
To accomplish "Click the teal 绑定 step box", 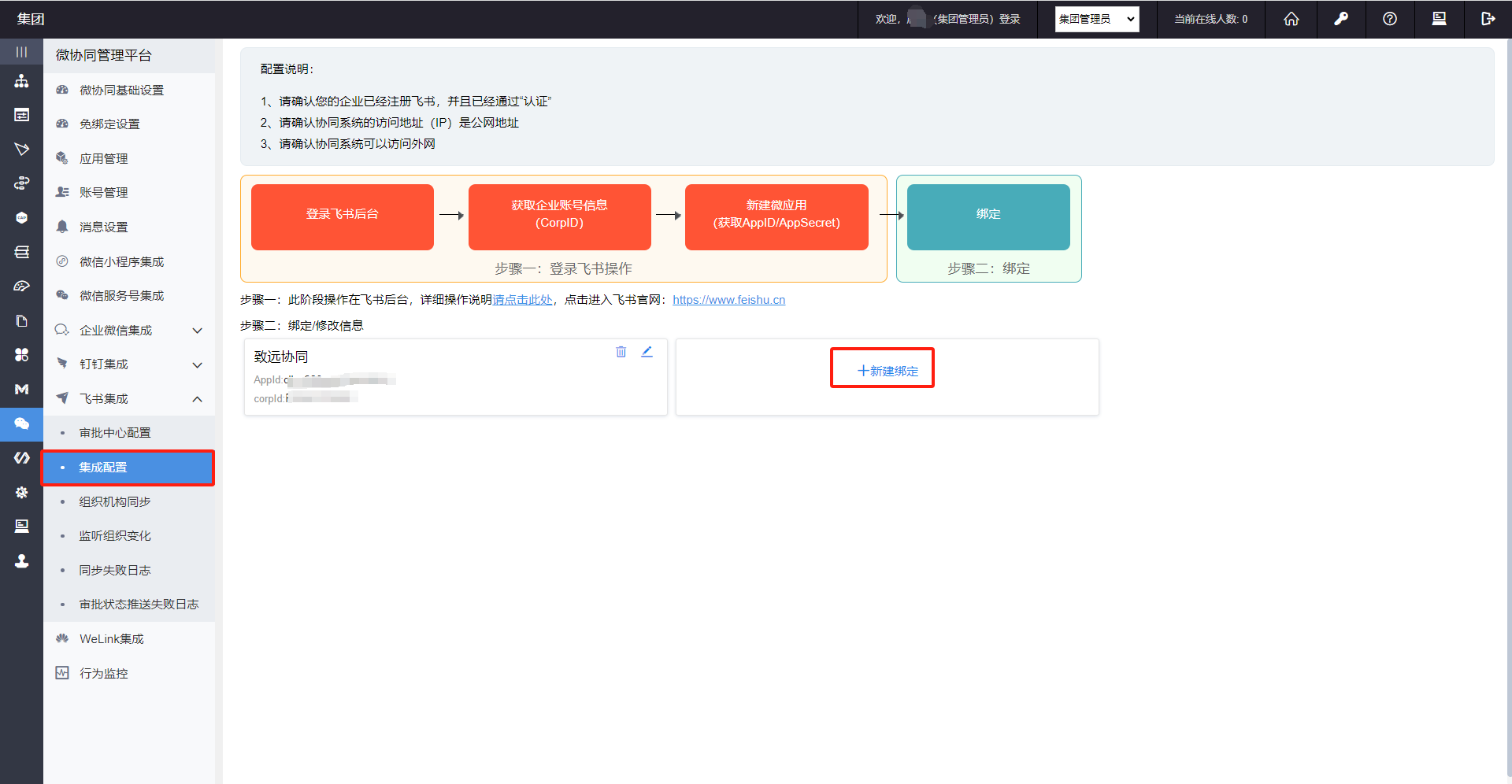I will tap(988, 217).
